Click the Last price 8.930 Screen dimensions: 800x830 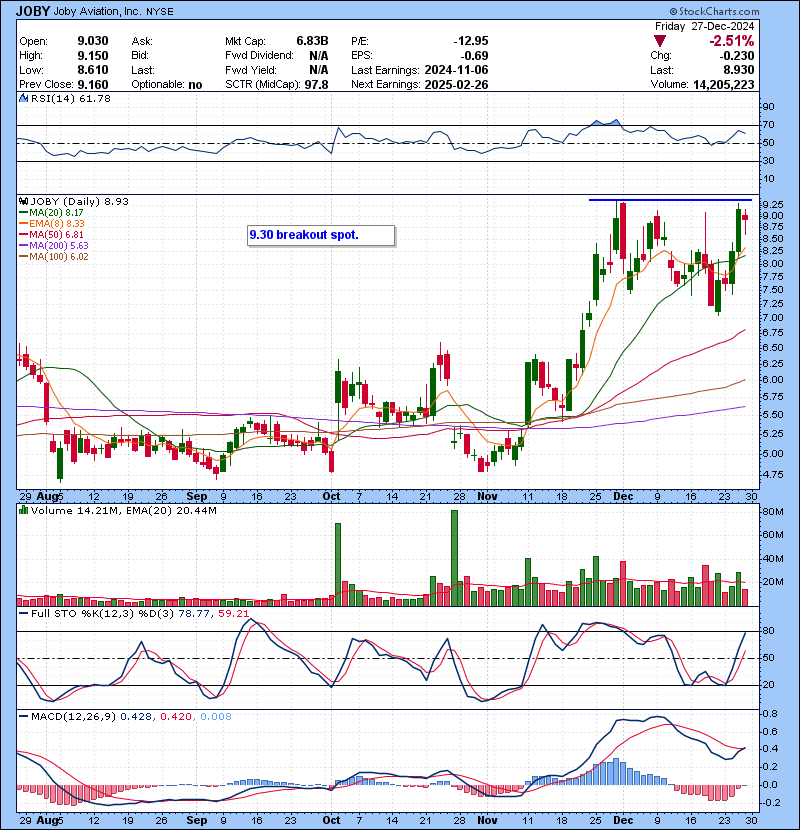pos(739,70)
